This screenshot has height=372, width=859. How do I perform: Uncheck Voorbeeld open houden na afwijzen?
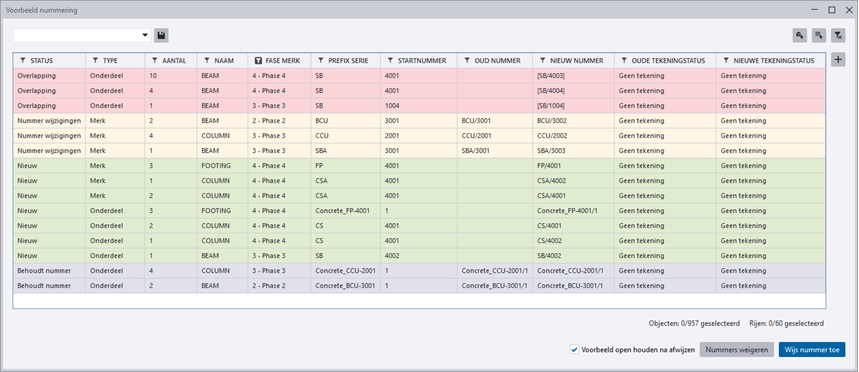pyautogui.click(x=574, y=350)
